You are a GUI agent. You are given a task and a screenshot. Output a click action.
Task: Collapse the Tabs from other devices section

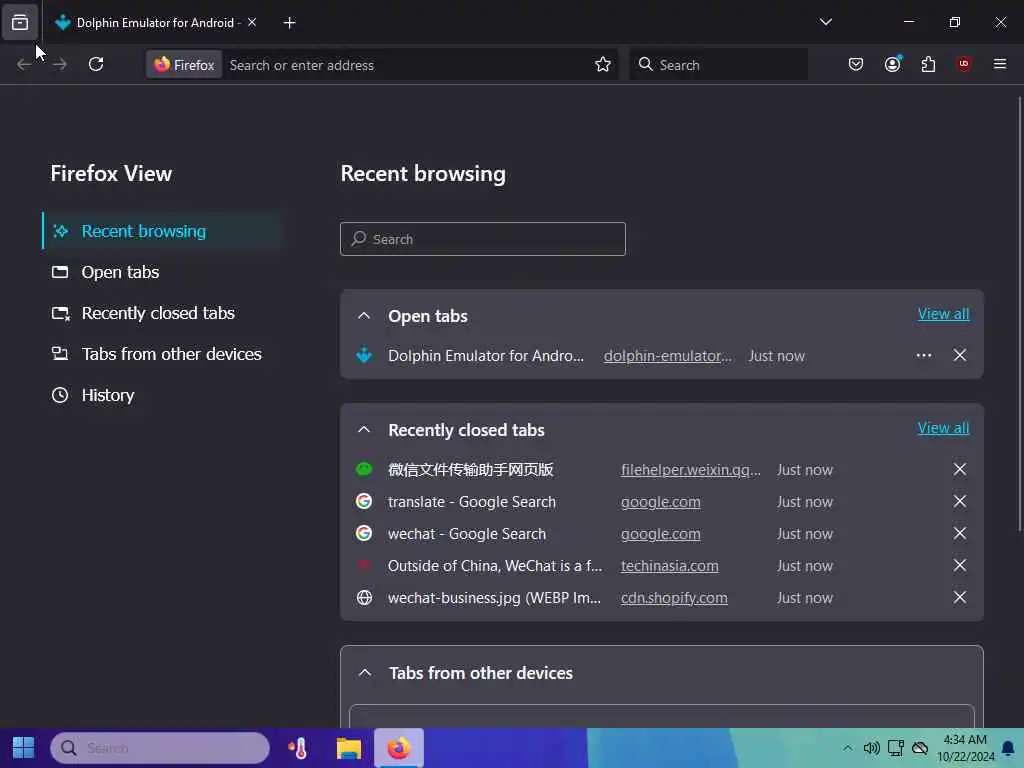click(365, 673)
